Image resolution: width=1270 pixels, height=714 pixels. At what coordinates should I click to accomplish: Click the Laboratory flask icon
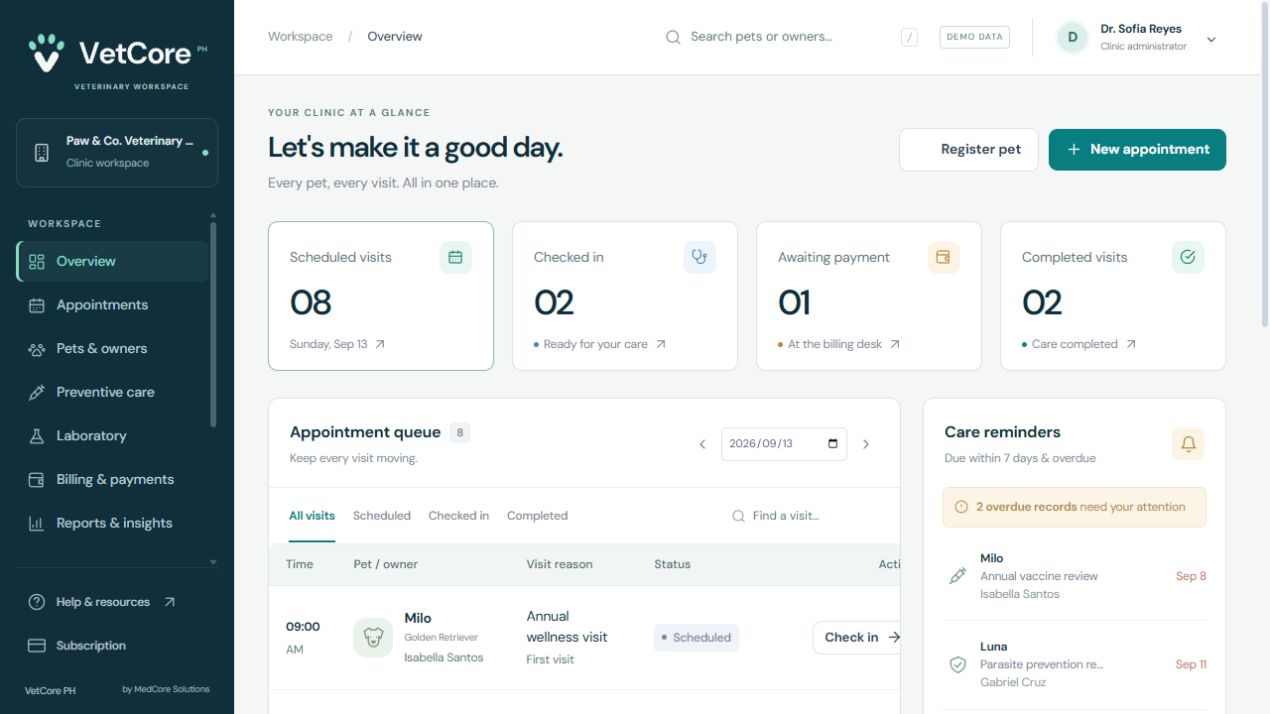coord(37,436)
